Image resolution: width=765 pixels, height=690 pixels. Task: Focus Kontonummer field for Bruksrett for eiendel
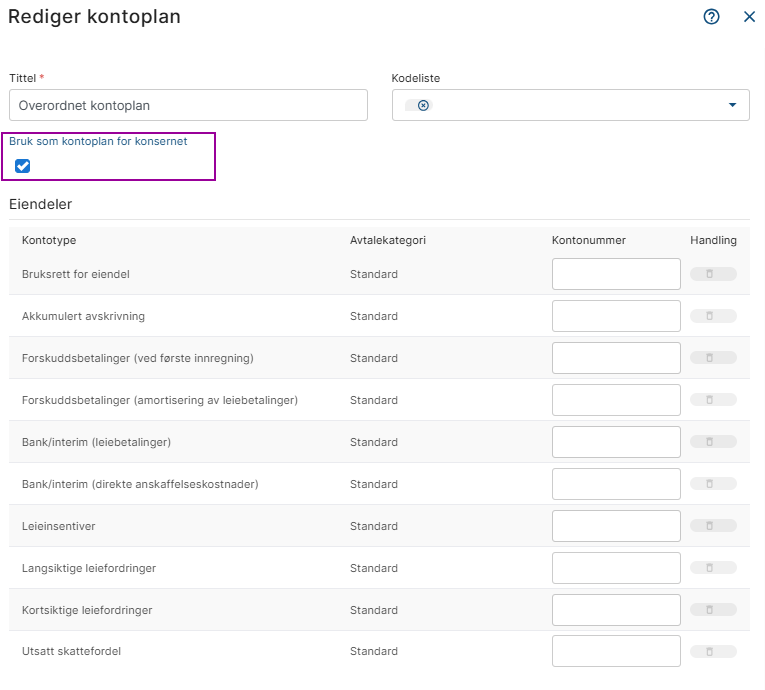pyautogui.click(x=616, y=274)
